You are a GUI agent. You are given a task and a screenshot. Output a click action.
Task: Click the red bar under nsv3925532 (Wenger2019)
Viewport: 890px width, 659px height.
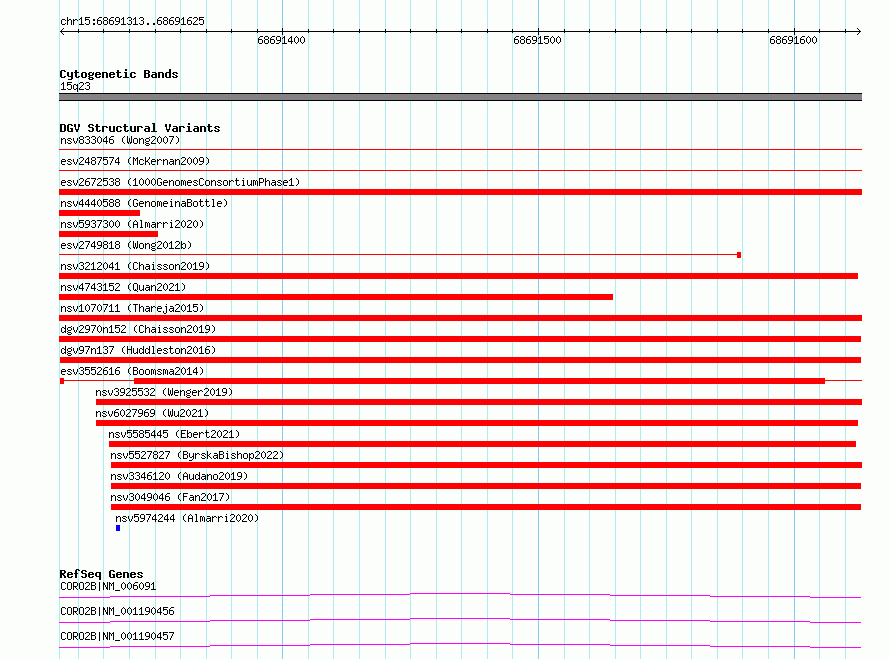[479, 402]
